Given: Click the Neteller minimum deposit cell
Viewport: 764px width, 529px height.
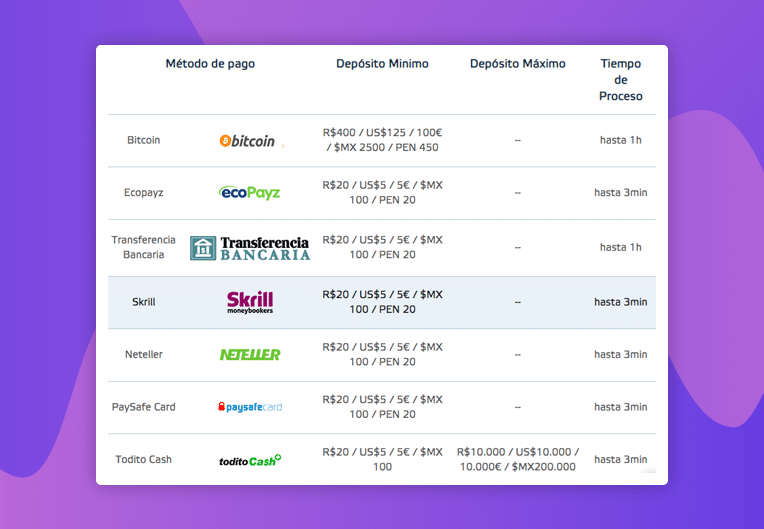Looking at the screenshot, I should tap(382, 354).
